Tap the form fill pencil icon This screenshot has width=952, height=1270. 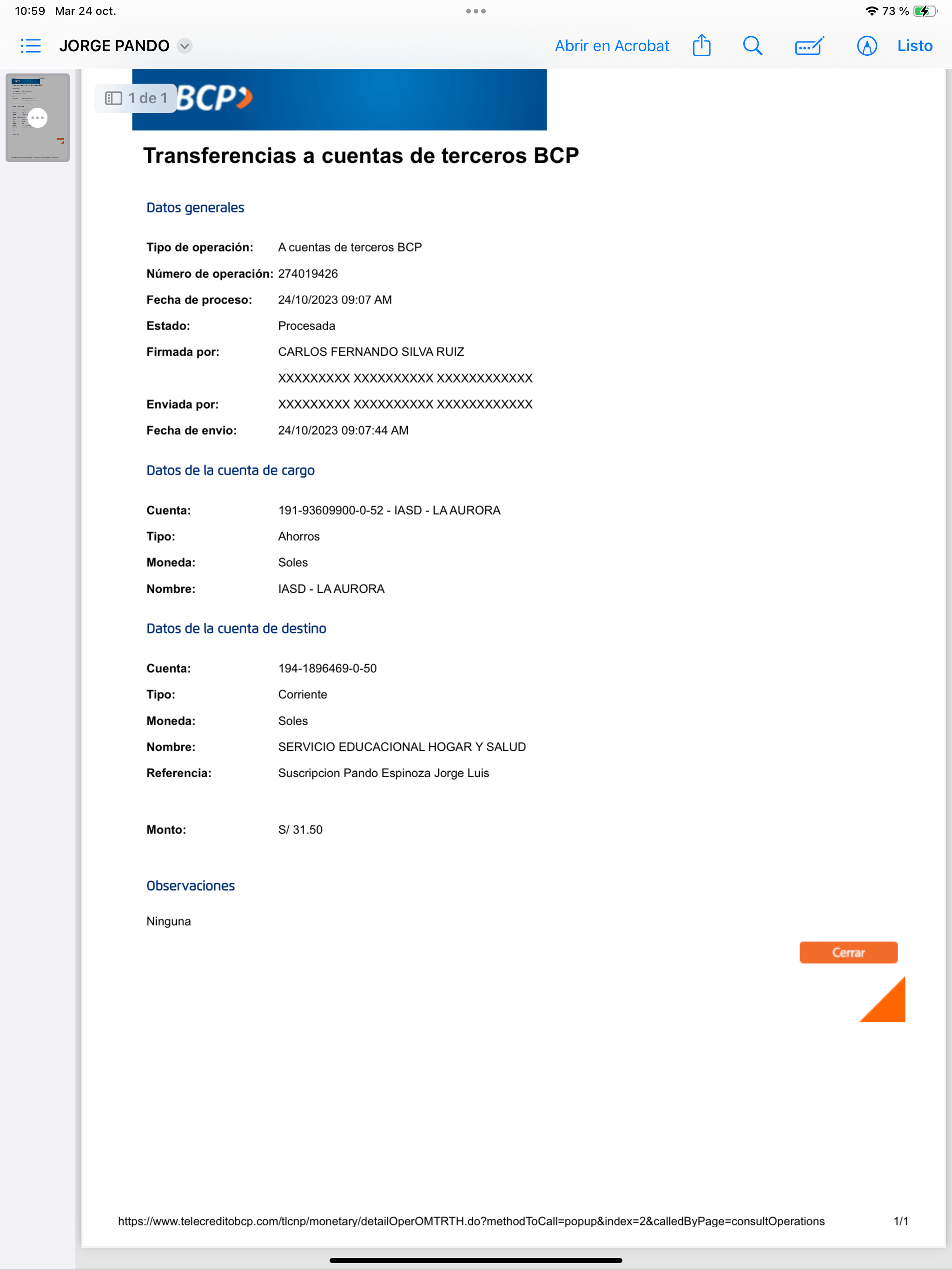click(809, 46)
